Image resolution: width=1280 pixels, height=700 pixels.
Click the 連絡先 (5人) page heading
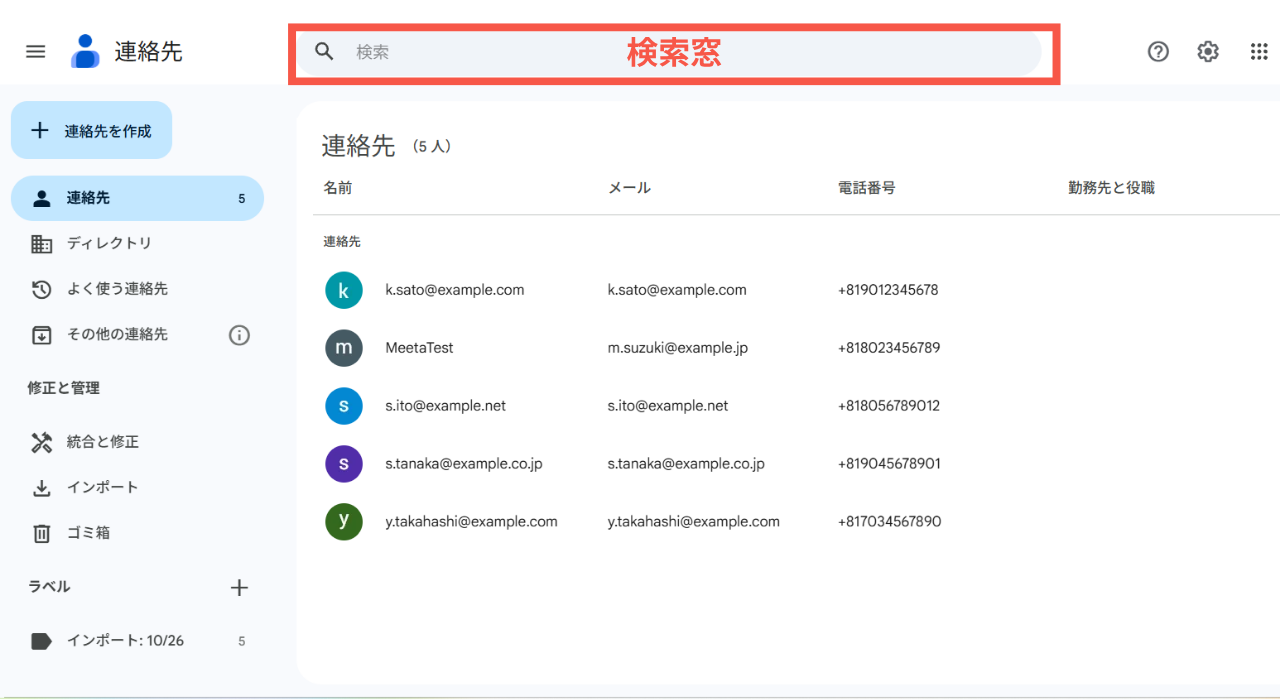click(387, 146)
